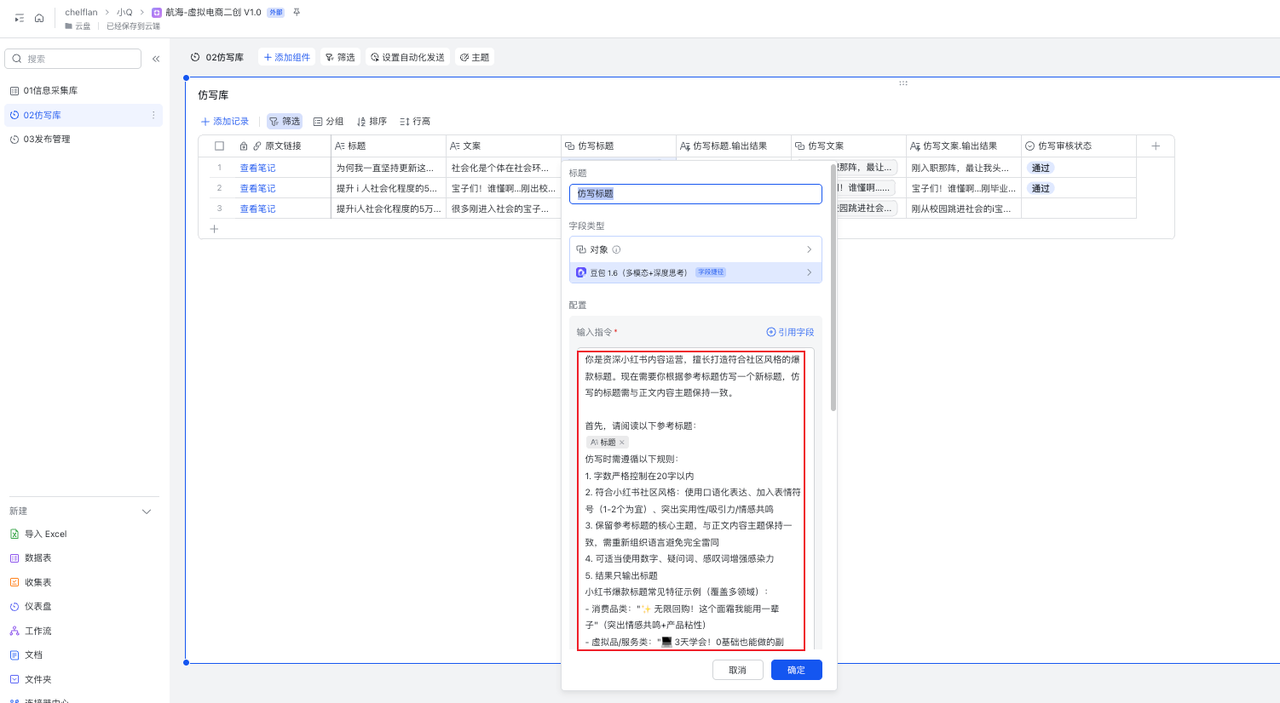Open 查看笔记 link in row 1

pos(257,168)
